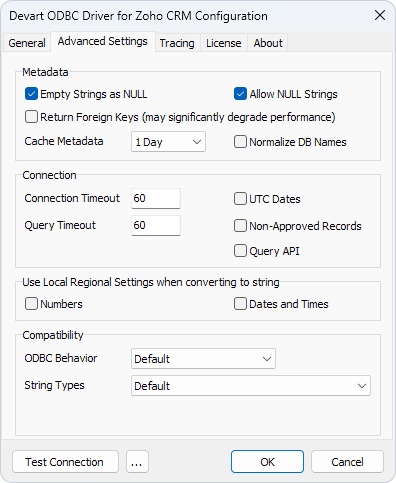This screenshot has width=396, height=483.
Task: Switch to the General tab
Action: pyautogui.click(x=27, y=43)
